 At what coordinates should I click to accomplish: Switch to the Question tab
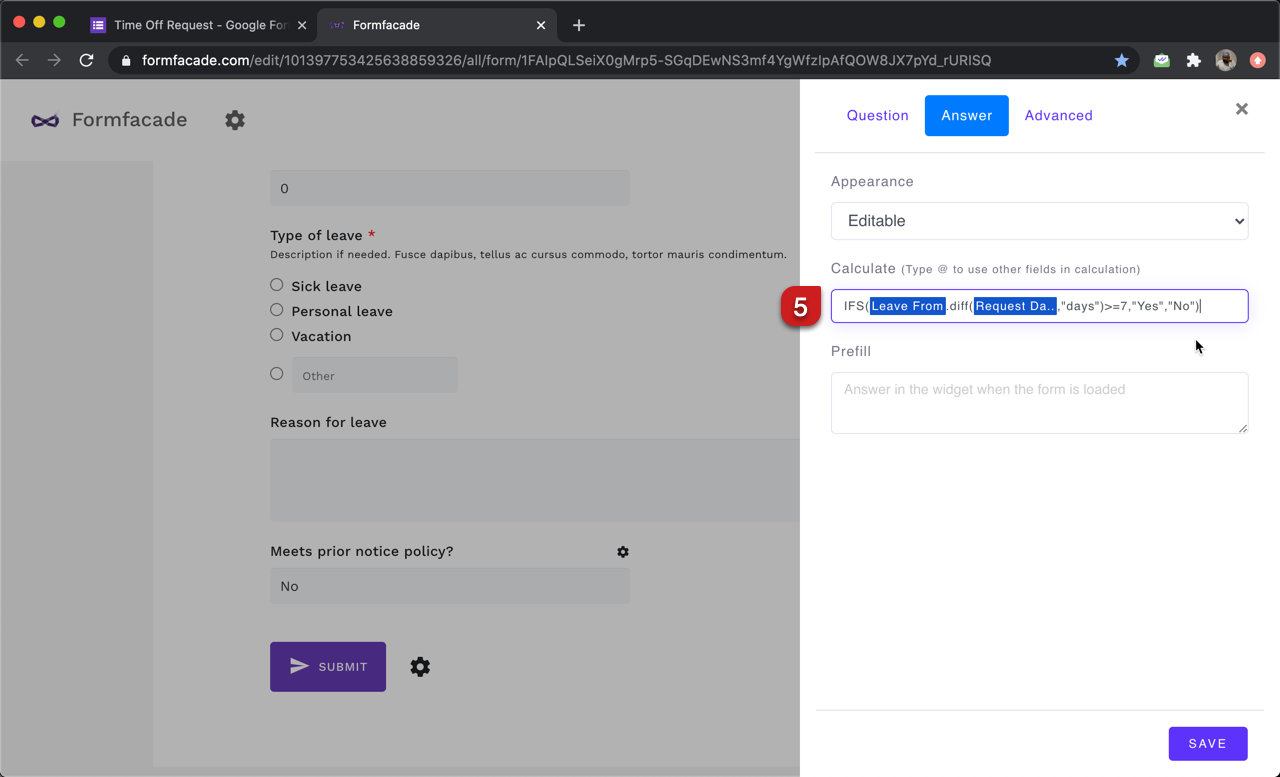pos(877,116)
